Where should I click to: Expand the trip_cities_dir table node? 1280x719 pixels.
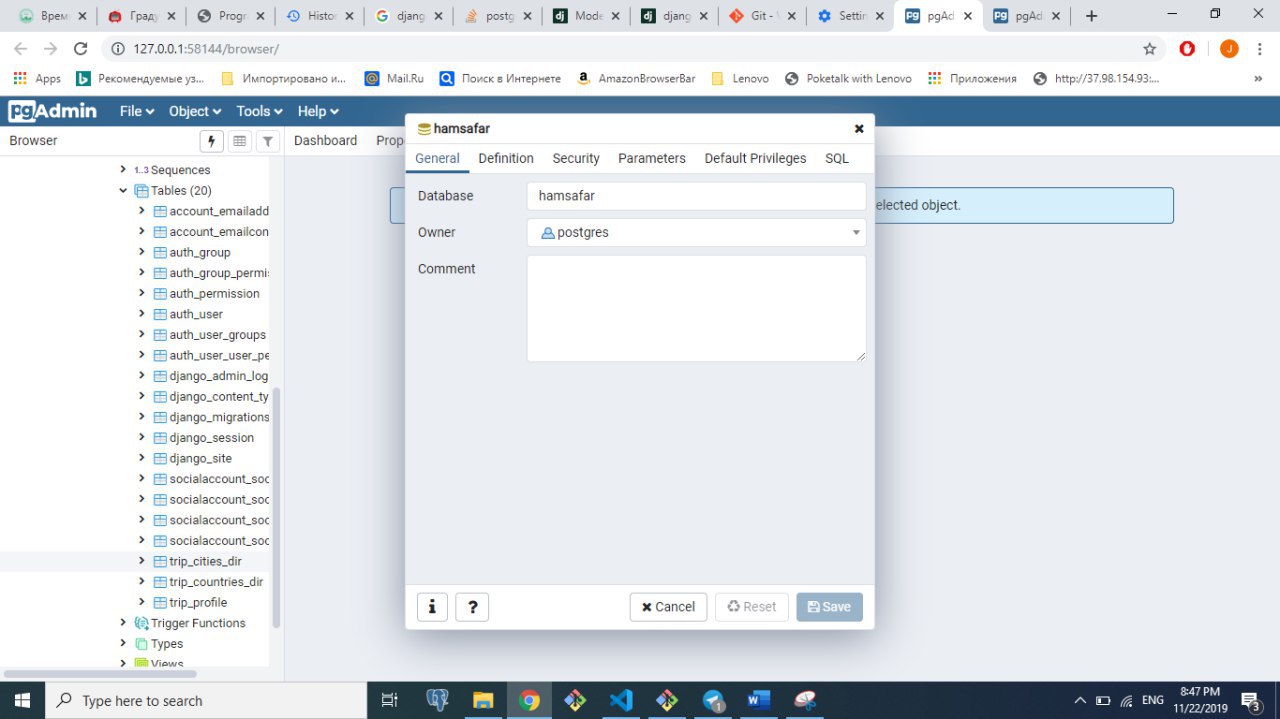pyautogui.click(x=142, y=561)
